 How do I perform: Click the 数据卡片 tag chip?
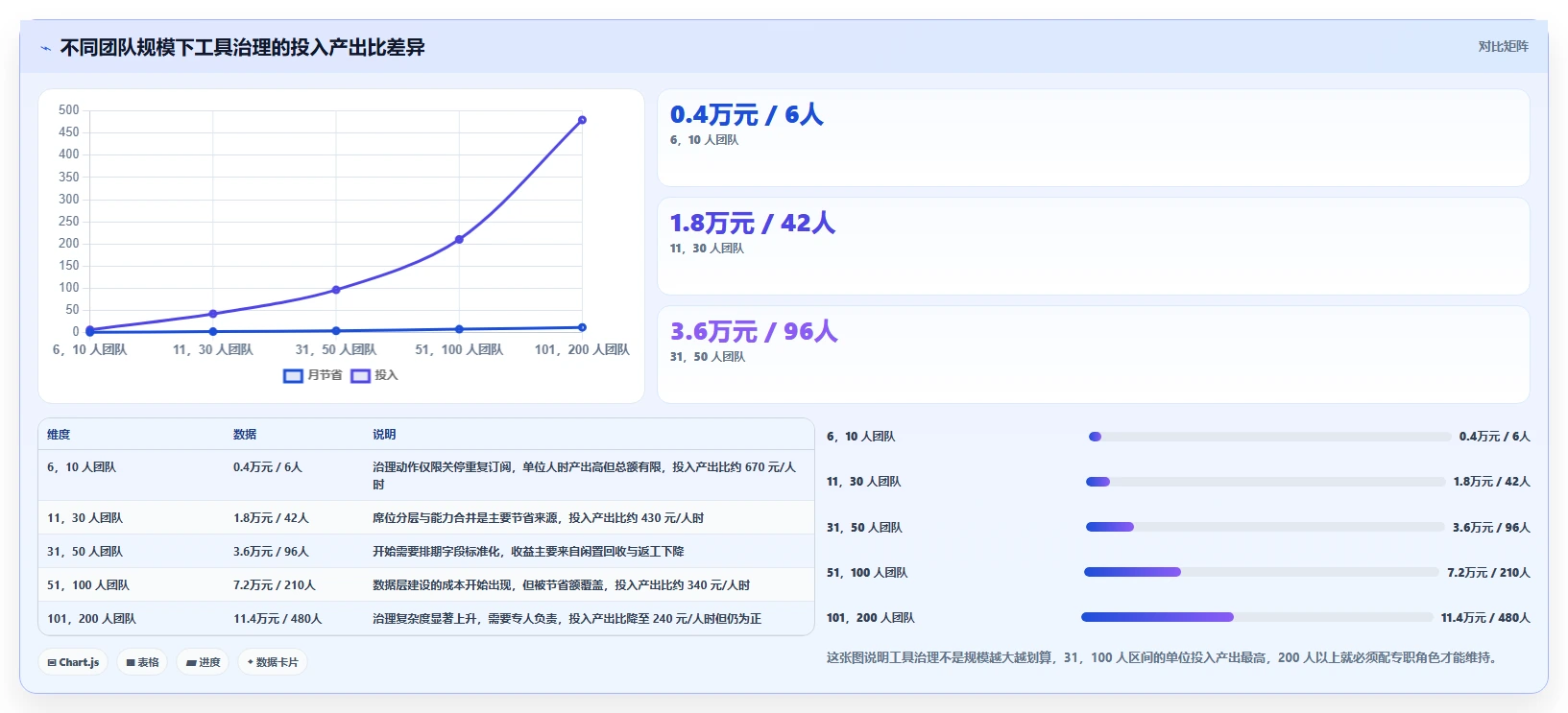(x=273, y=662)
